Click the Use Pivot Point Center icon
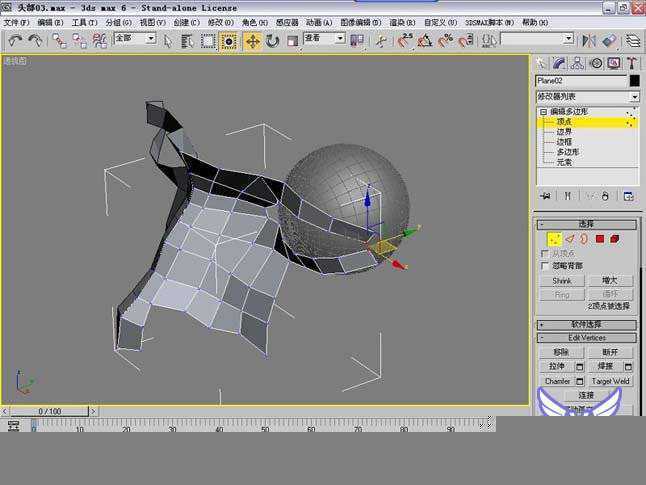Screen dimensions: 646x485 (357, 40)
